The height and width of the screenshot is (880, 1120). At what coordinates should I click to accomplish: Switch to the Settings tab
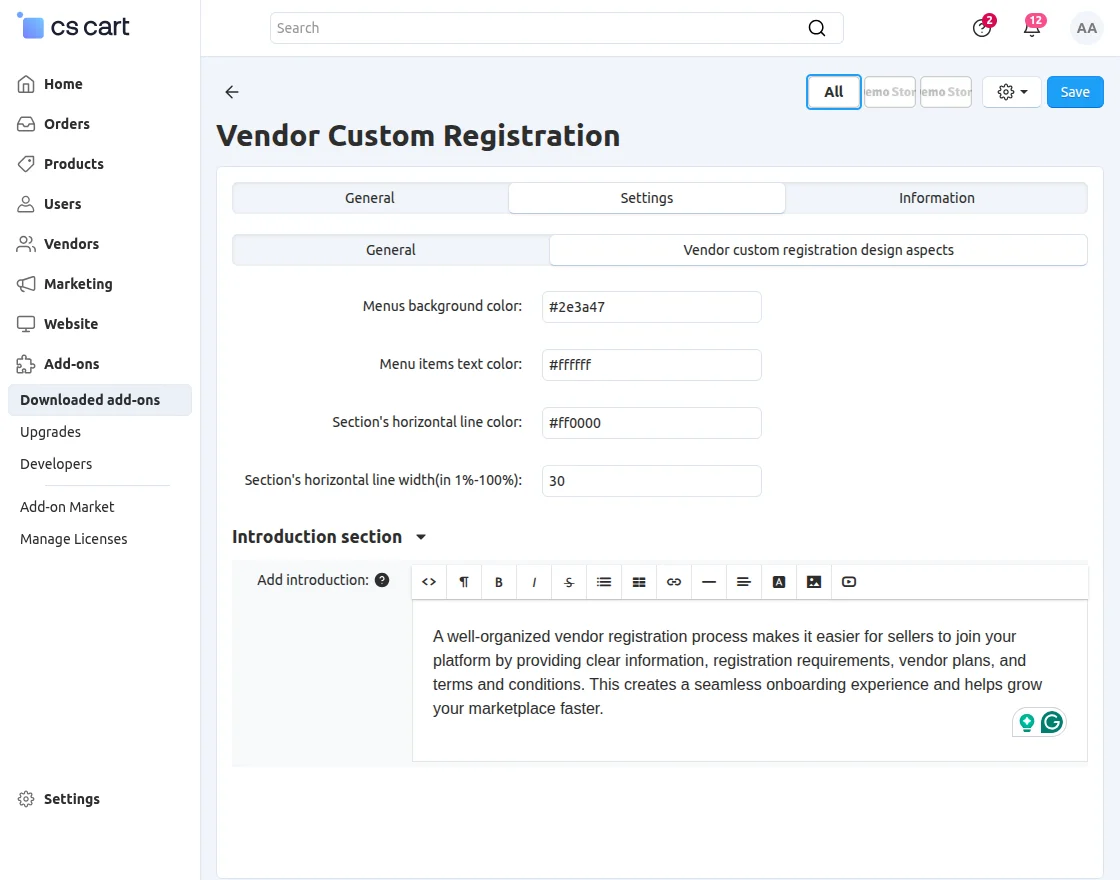[x=646, y=198]
